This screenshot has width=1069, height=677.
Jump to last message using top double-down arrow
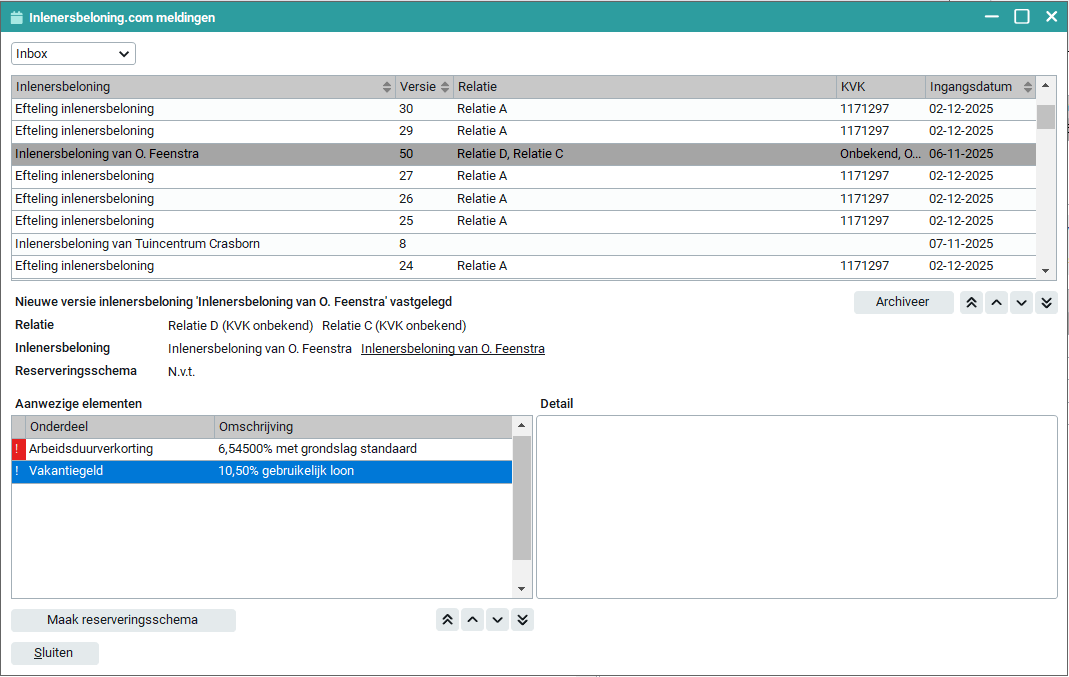tap(1047, 303)
